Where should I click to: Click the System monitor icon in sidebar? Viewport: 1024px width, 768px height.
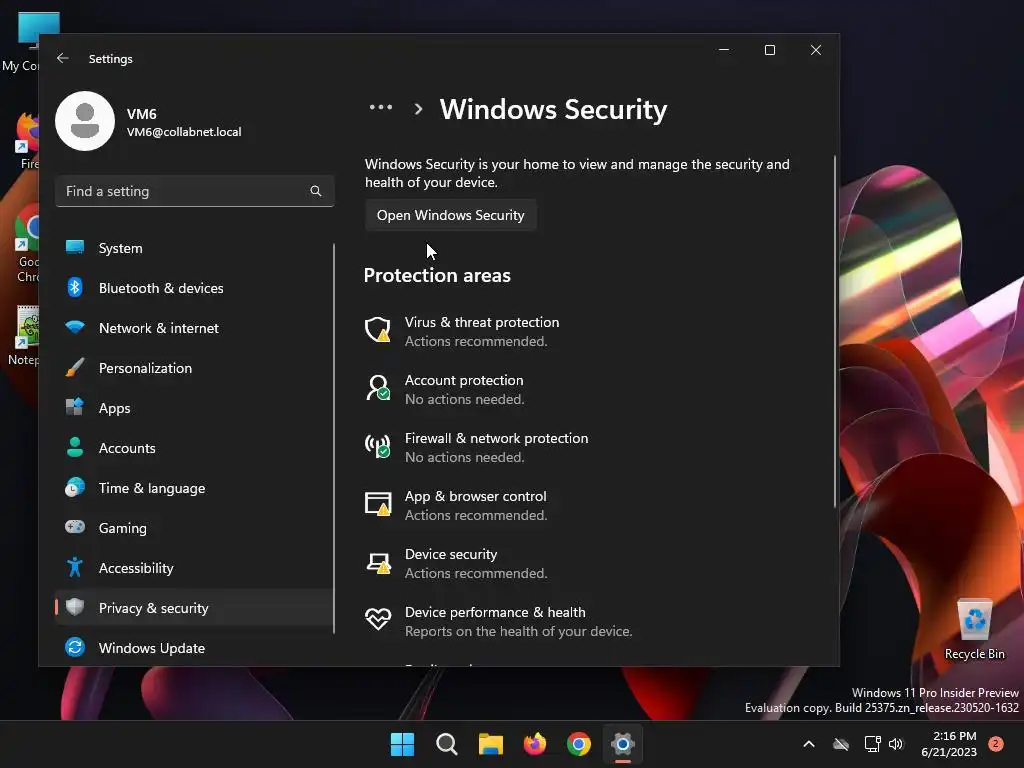[75, 248]
